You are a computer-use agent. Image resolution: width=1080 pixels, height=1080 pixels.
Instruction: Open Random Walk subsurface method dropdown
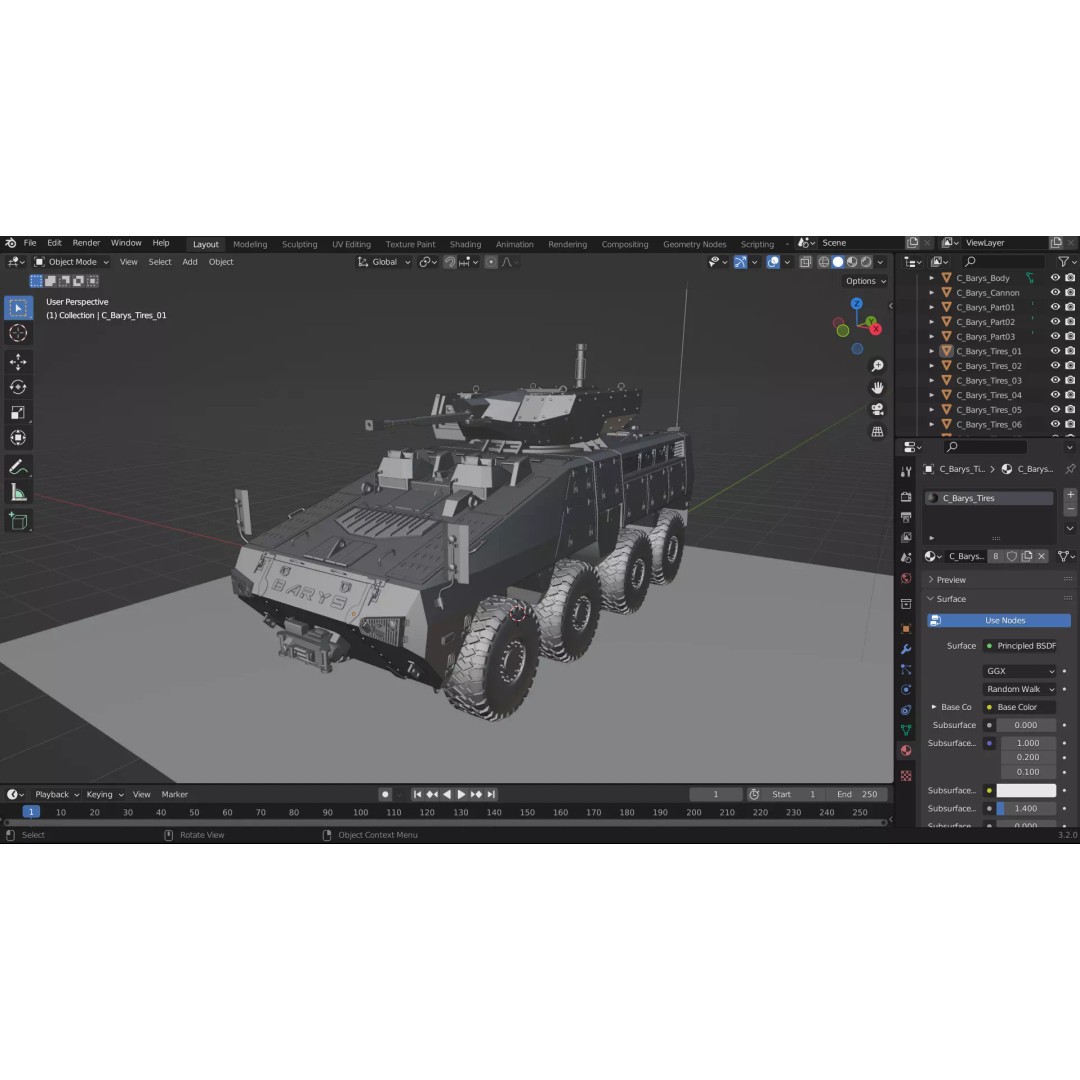point(1019,689)
